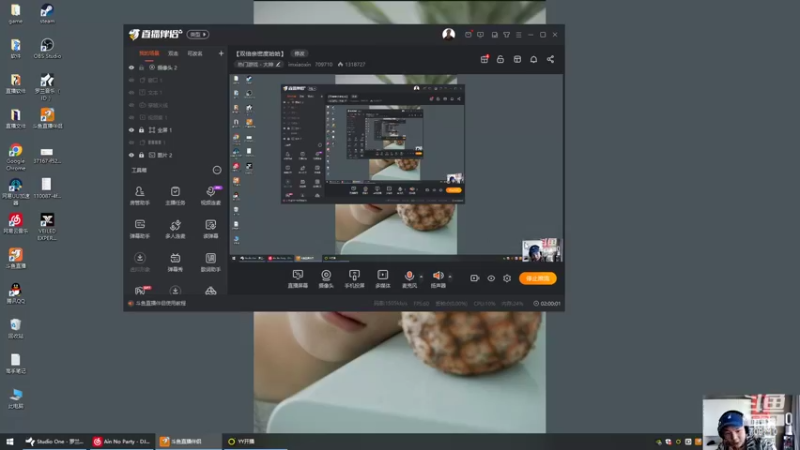The height and width of the screenshot is (450, 800).
Task: Click the eye preview icon beside the settings gear
Action: point(491,278)
